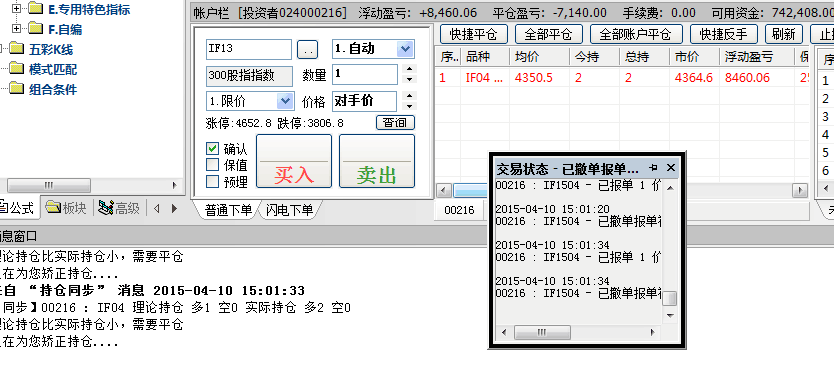Uncheck the 确认 confirmation checkbox
This screenshot has width=834, height=381.
click(x=212, y=148)
